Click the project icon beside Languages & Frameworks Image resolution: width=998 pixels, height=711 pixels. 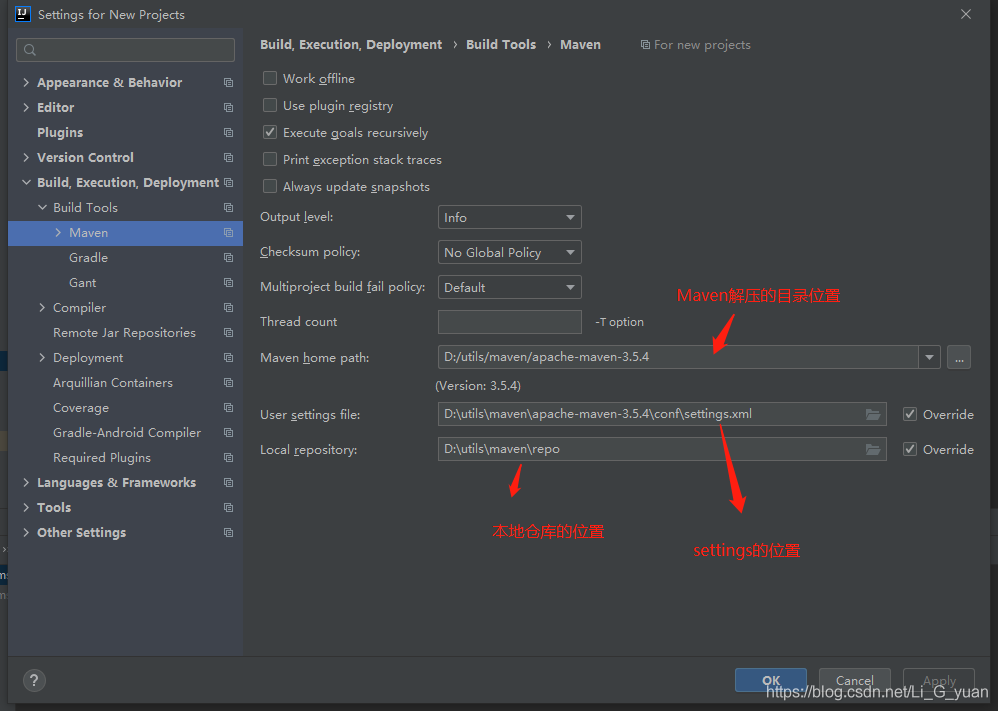pos(228,482)
